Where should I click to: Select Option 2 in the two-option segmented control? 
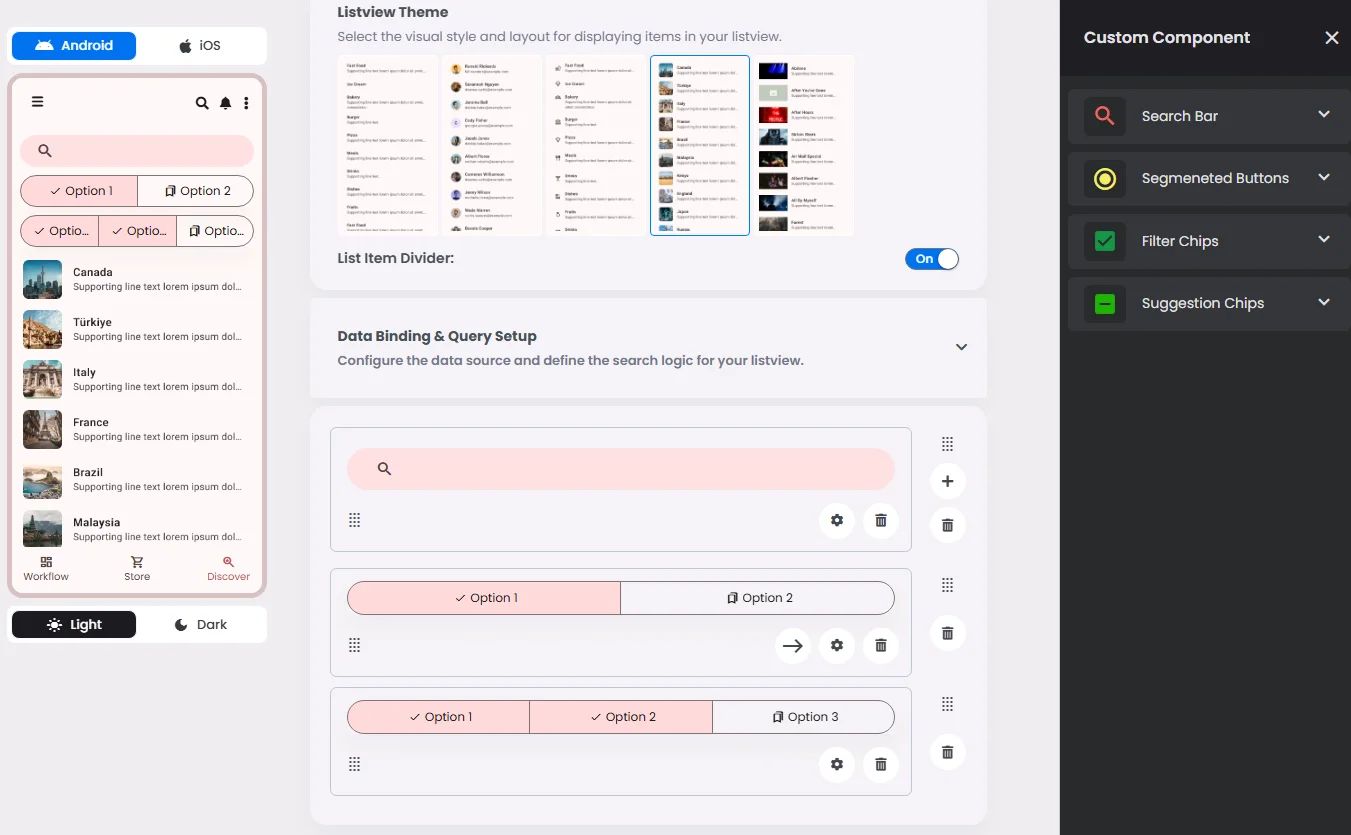pyautogui.click(x=758, y=598)
